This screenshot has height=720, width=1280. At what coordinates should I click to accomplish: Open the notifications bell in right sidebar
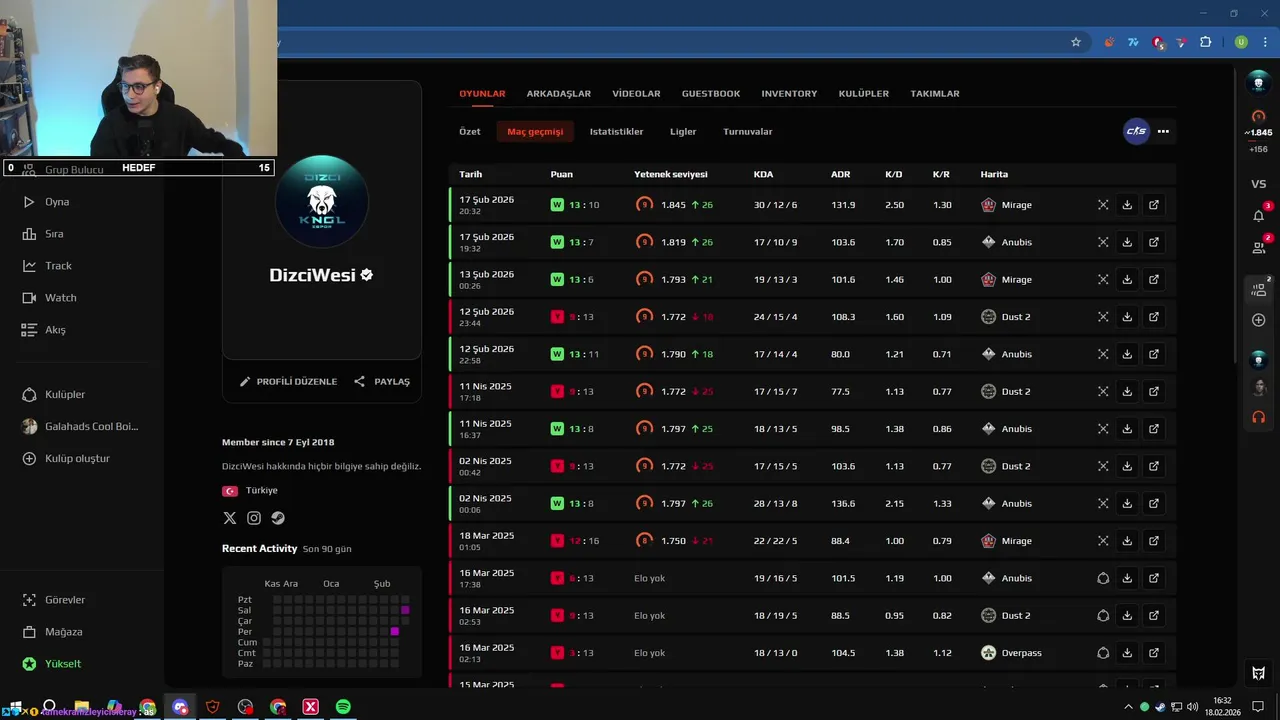point(1259,215)
